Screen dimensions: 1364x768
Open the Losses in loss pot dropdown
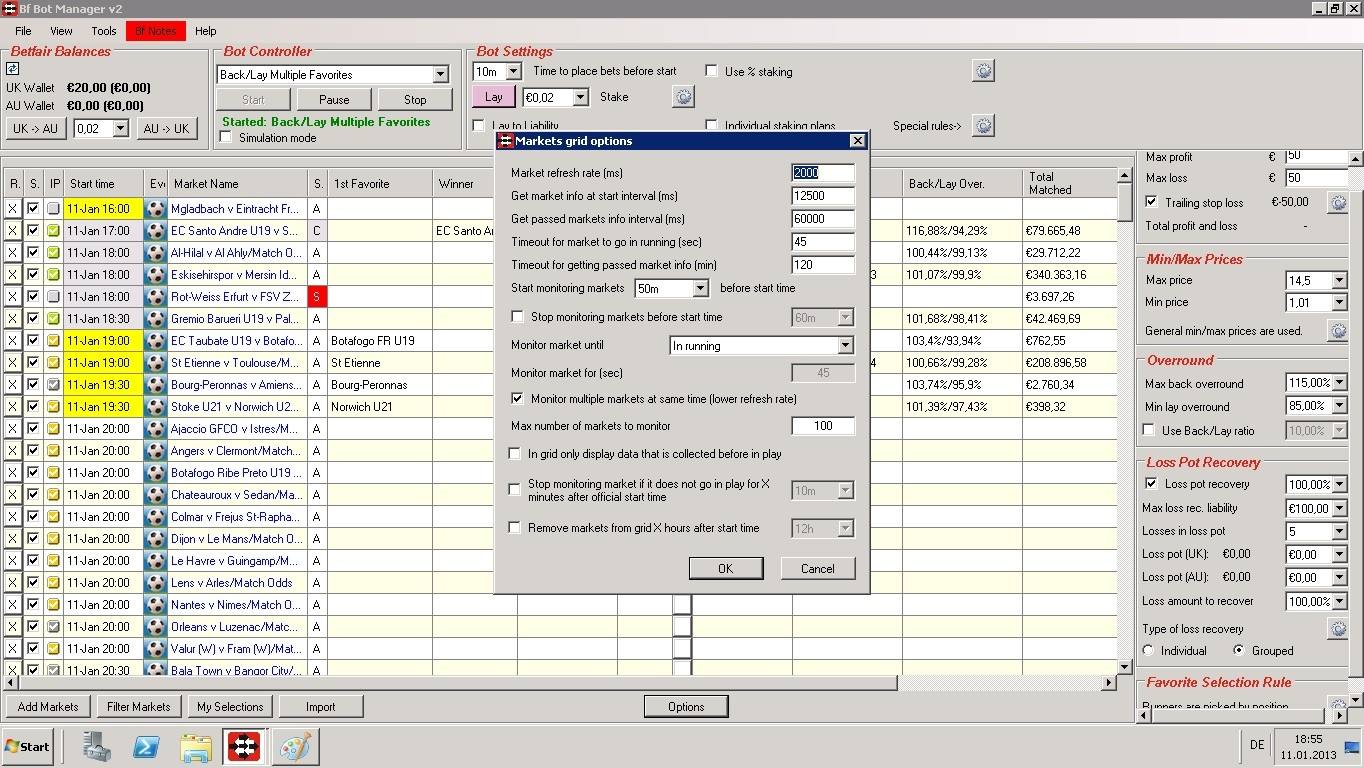[1339, 531]
